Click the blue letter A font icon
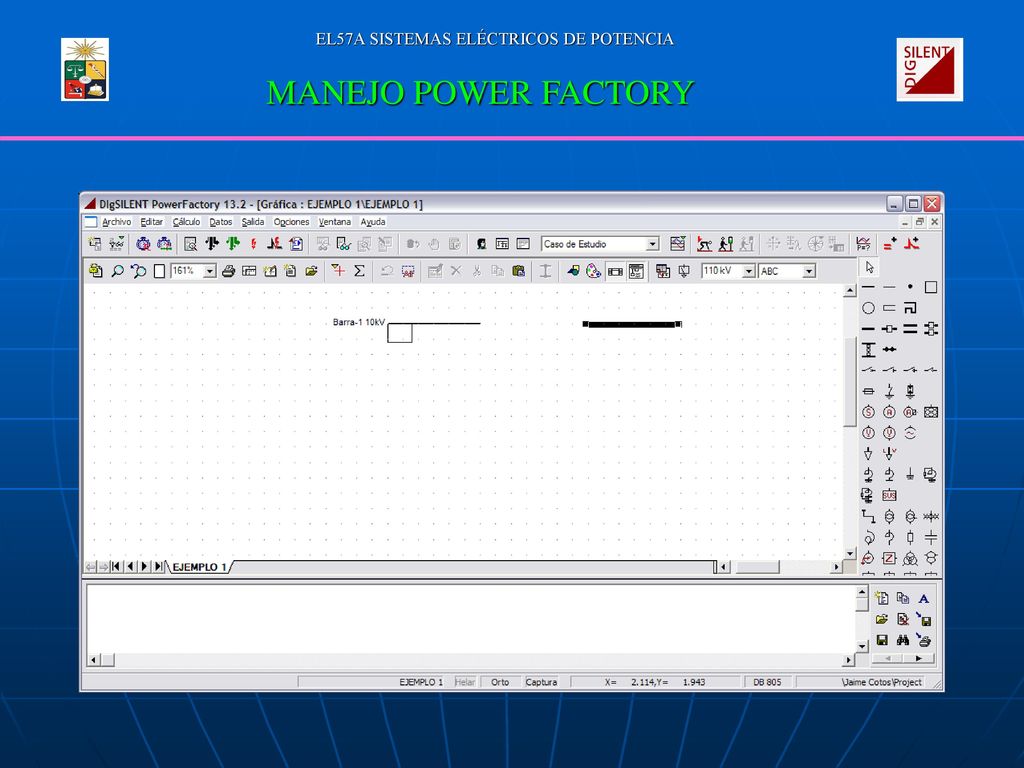This screenshot has width=1024, height=768. coord(923,599)
